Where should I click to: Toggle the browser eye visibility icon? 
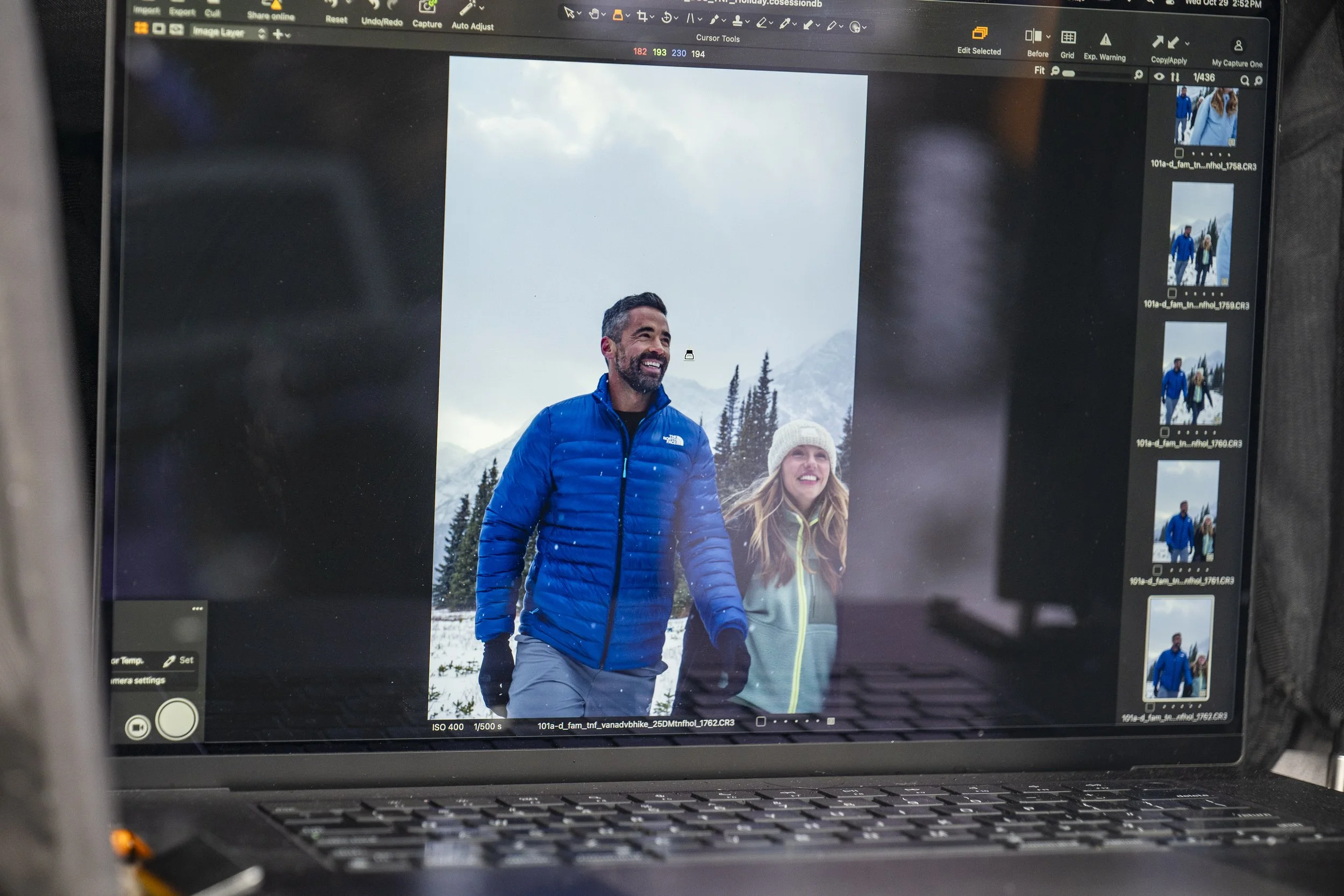coord(1159,76)
